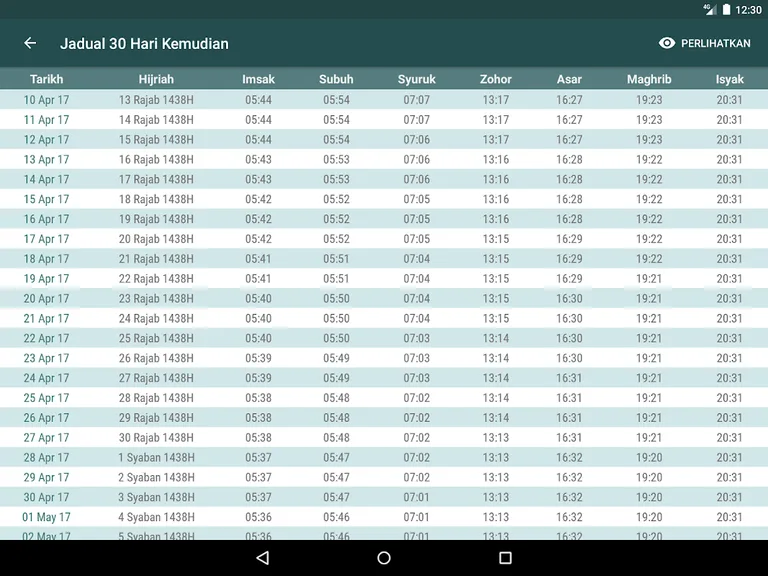Screen dimensions: 768x576
Task: Tap Subuh time in 14 Apr 17 row
Action: (336, 179)
